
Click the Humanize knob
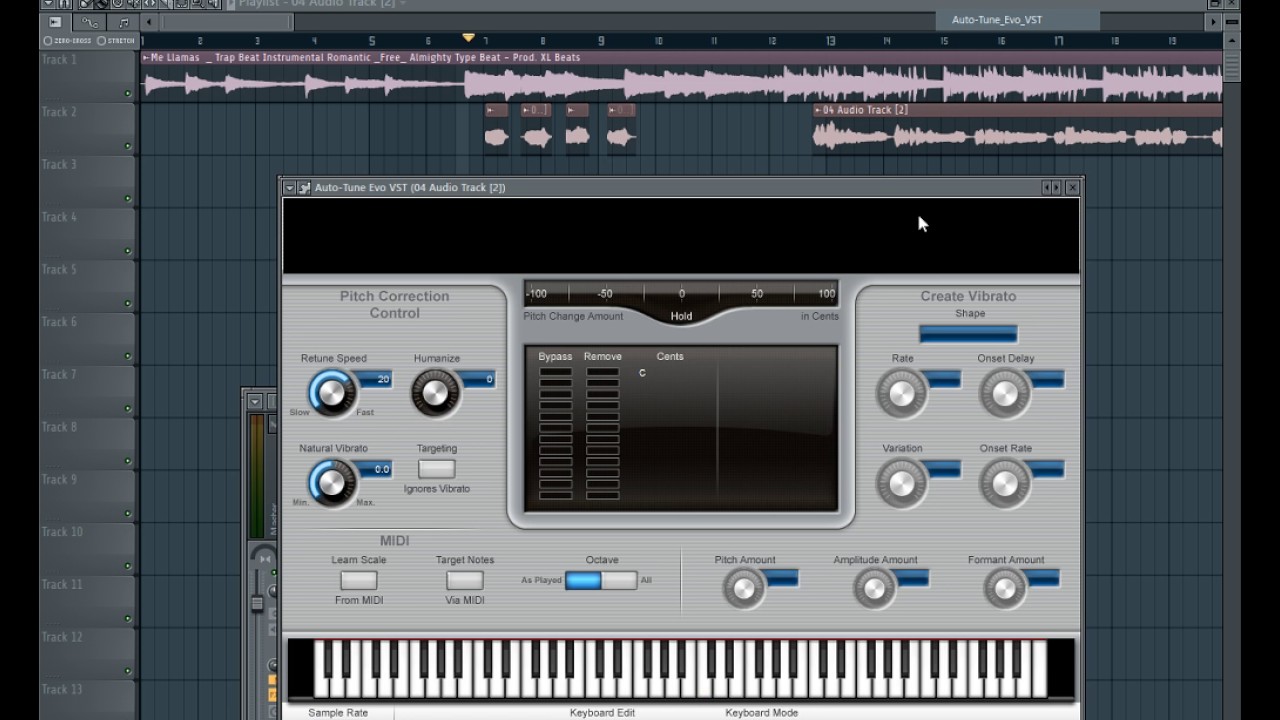pos(435,393)
